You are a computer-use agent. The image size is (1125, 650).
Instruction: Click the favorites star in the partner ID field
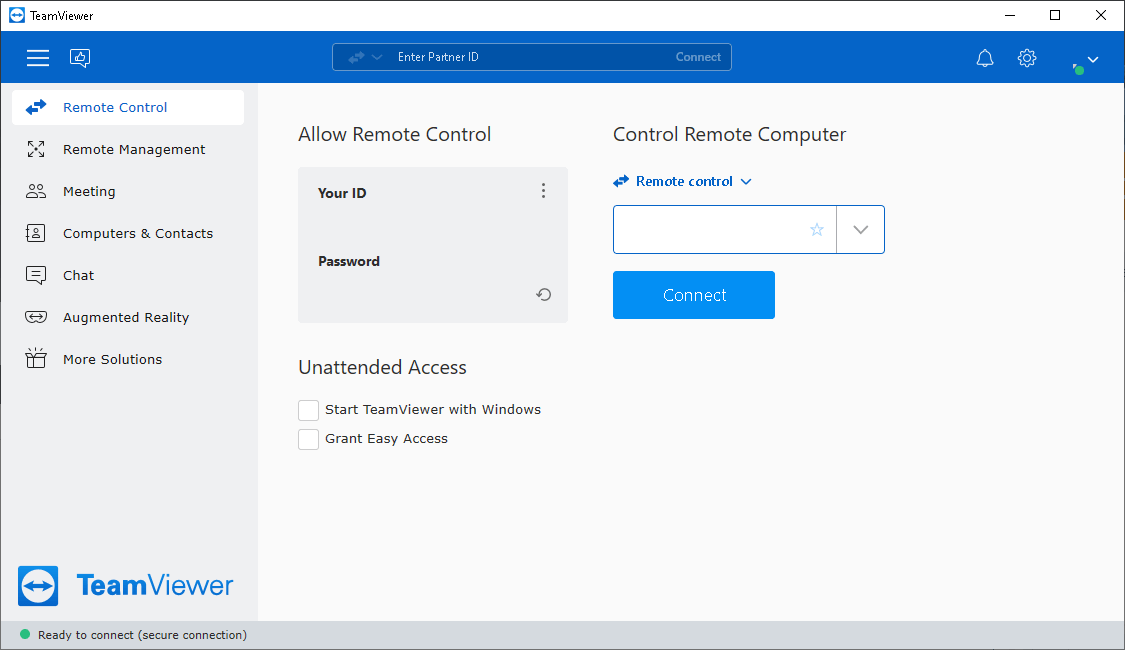click(x=816, y=230)
